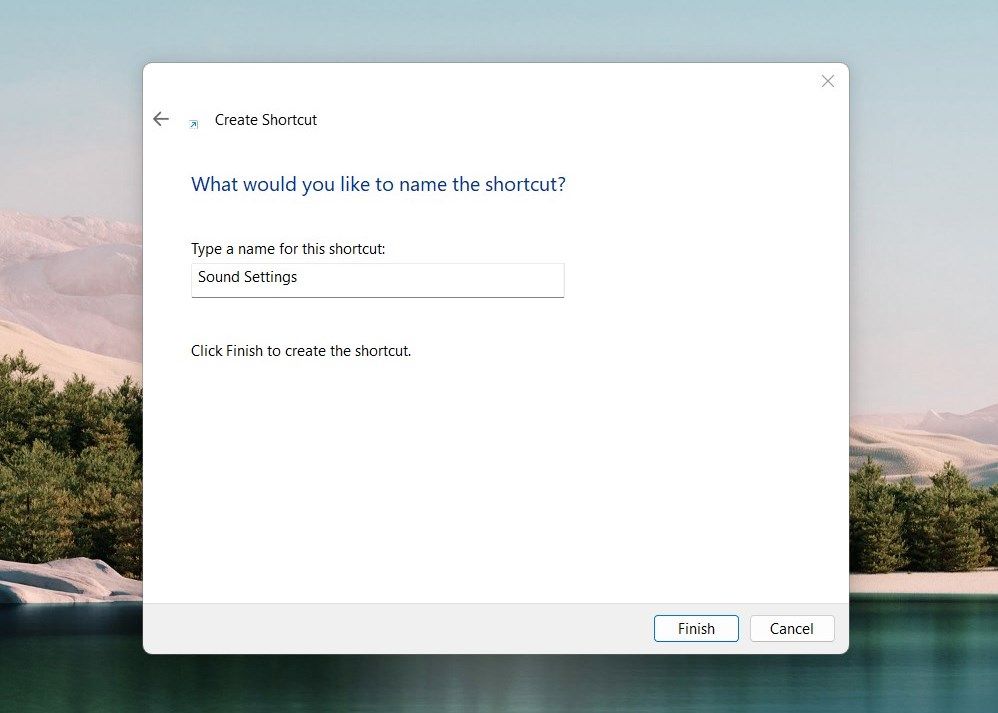Click the shortcut icon beside Create Shortcut title
This screenshot has width=998, height=713.
click(194, 124)
